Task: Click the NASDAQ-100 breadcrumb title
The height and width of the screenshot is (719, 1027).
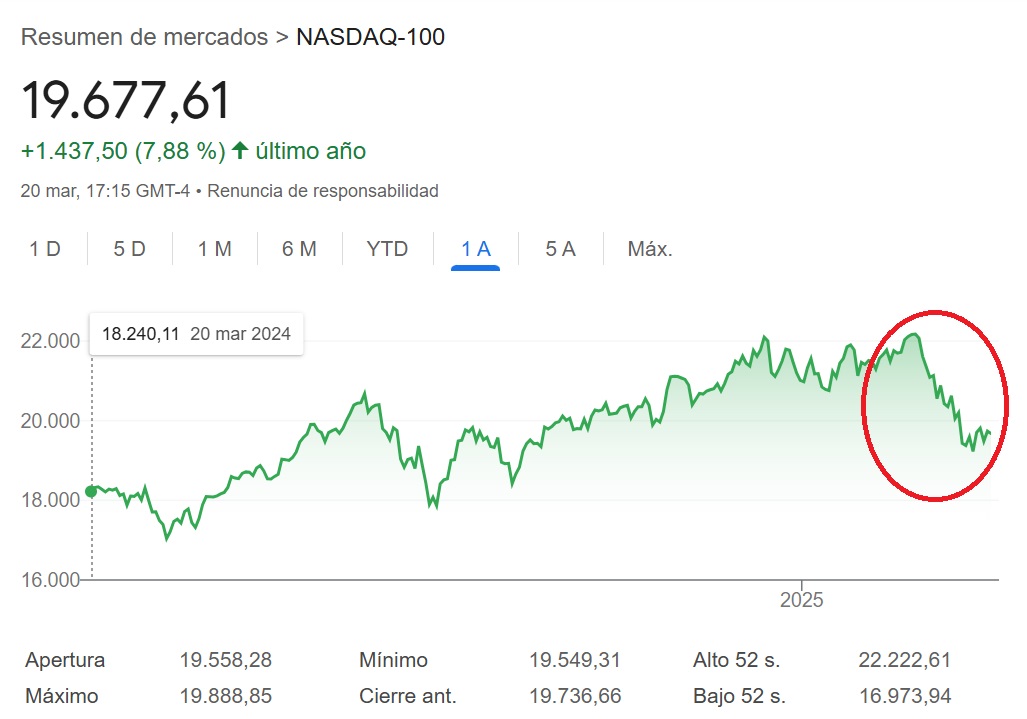Action: pyautogui.click(x=371, y=37)
